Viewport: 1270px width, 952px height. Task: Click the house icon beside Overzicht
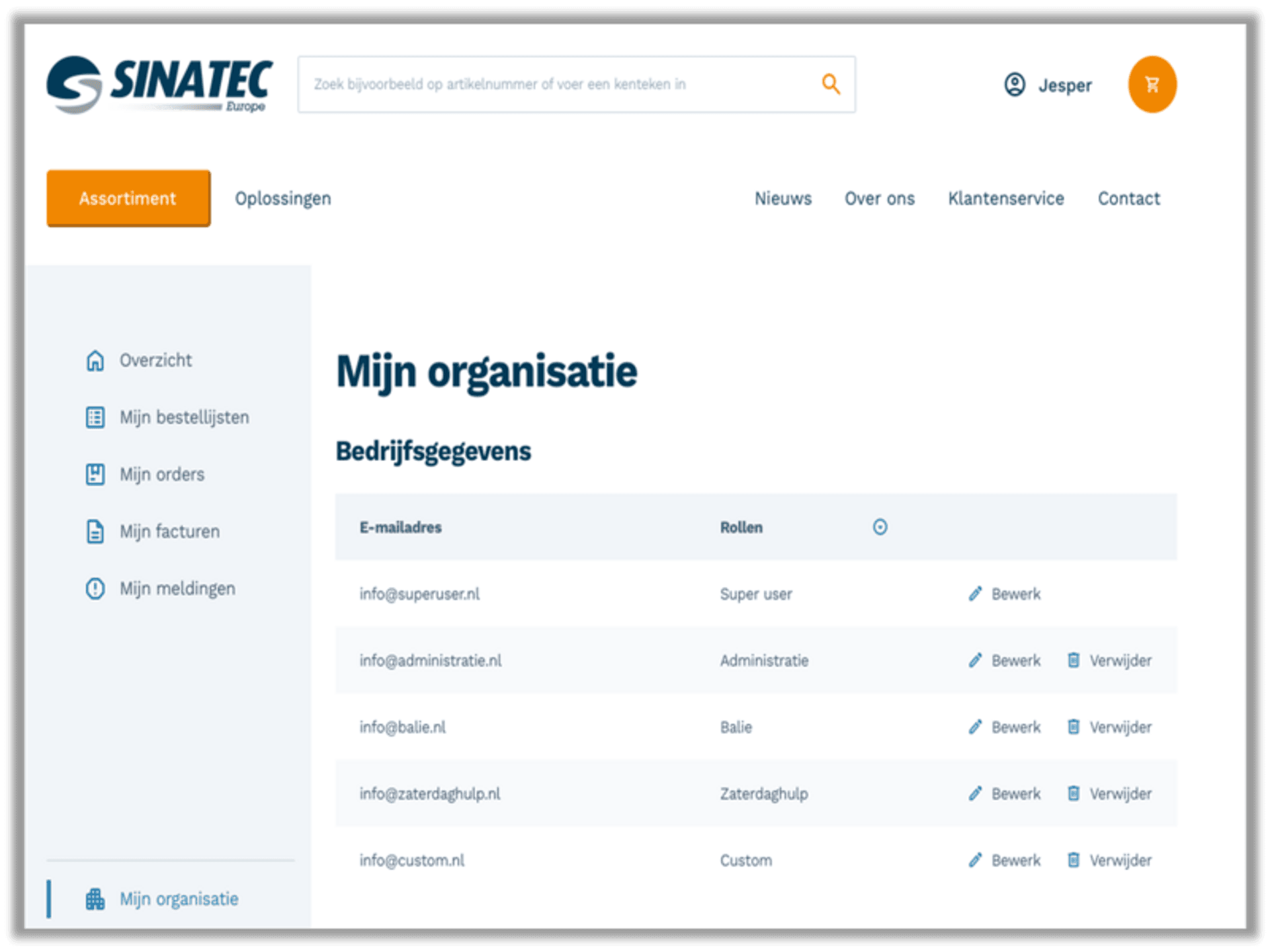pyautogui.click(x=95, y=360)
